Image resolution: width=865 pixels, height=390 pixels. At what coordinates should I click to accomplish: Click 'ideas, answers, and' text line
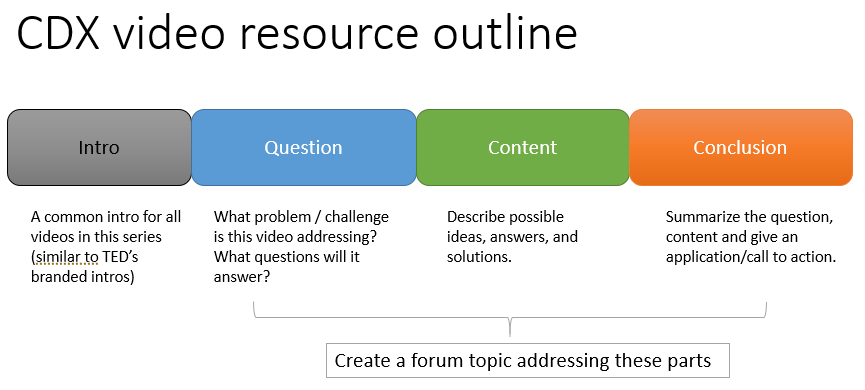(512, 237)
